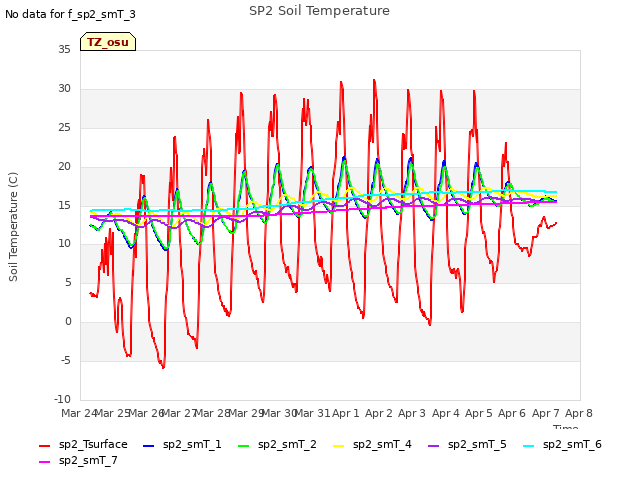
Task: Click red sp2_Tsurface legend color marker
Action: [x=44, y=446]
